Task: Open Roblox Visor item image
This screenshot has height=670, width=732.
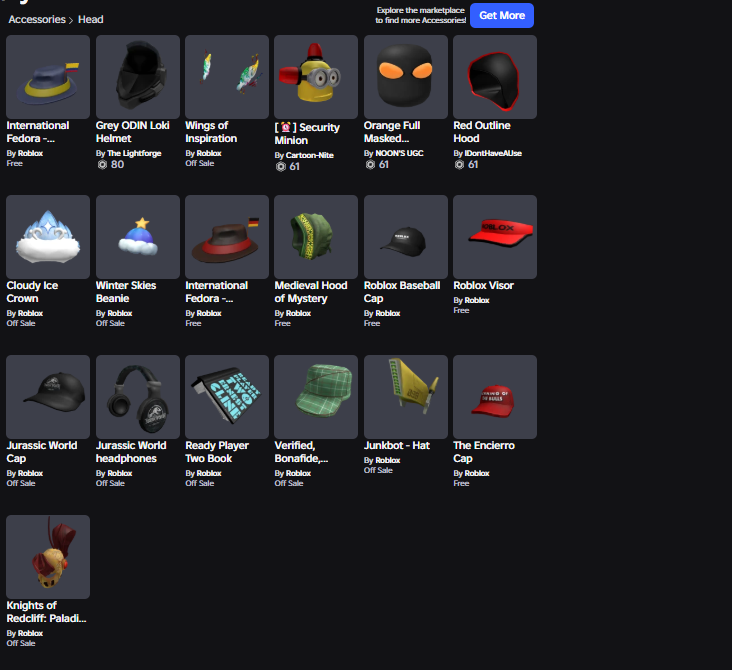Action: pos(495,237)
